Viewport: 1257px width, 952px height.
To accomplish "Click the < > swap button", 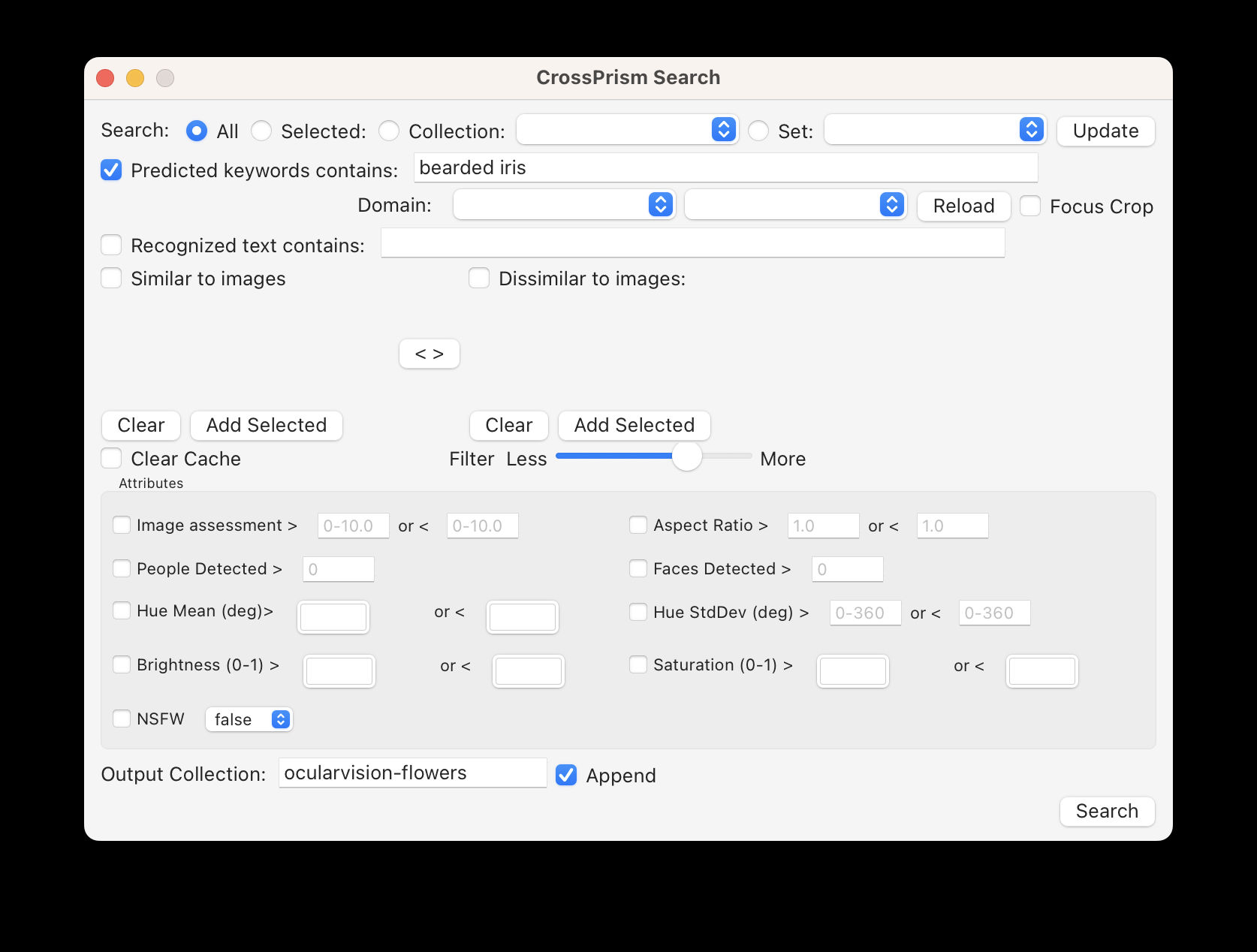I will pos(430,354).
